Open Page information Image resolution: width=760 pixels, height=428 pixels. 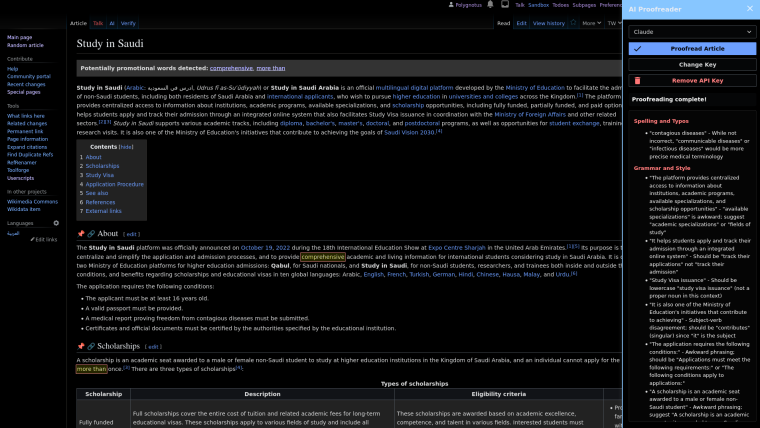27,139
